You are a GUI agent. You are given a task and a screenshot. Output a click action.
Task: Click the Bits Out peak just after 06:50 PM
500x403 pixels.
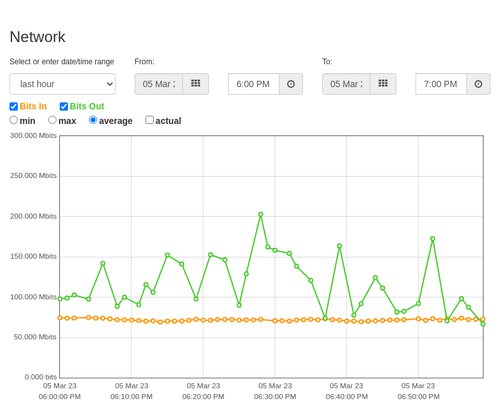pos(433,239)
